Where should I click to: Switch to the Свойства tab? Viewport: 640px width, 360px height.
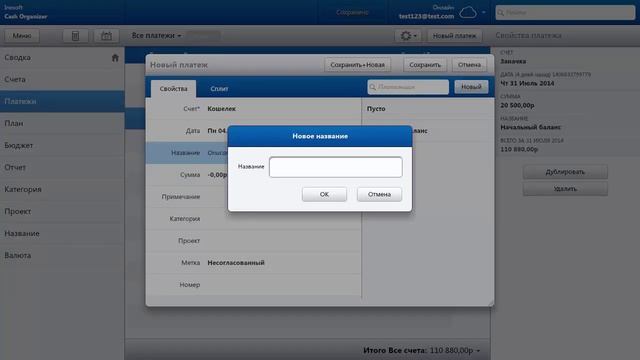(x=173, y=89)
